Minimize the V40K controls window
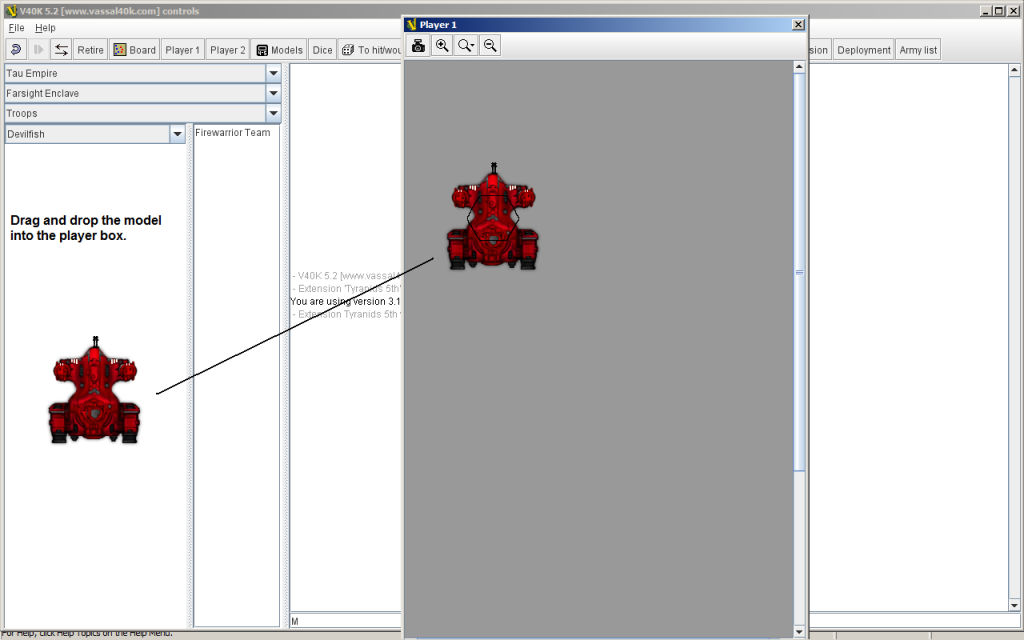This screenshot has height=640, width=1024. click(987, 10)
